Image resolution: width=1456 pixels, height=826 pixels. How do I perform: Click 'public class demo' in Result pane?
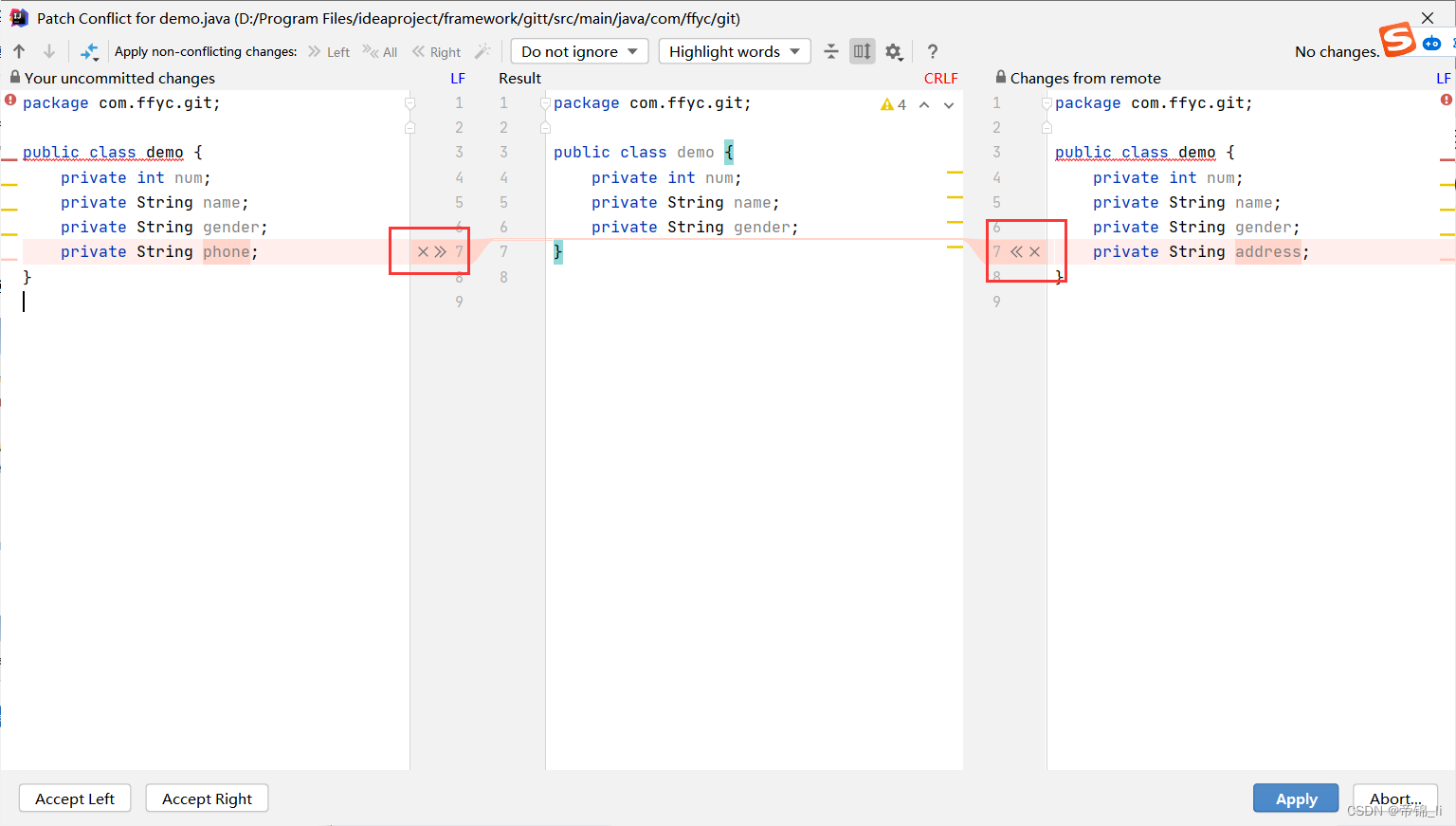click(634, 152)
